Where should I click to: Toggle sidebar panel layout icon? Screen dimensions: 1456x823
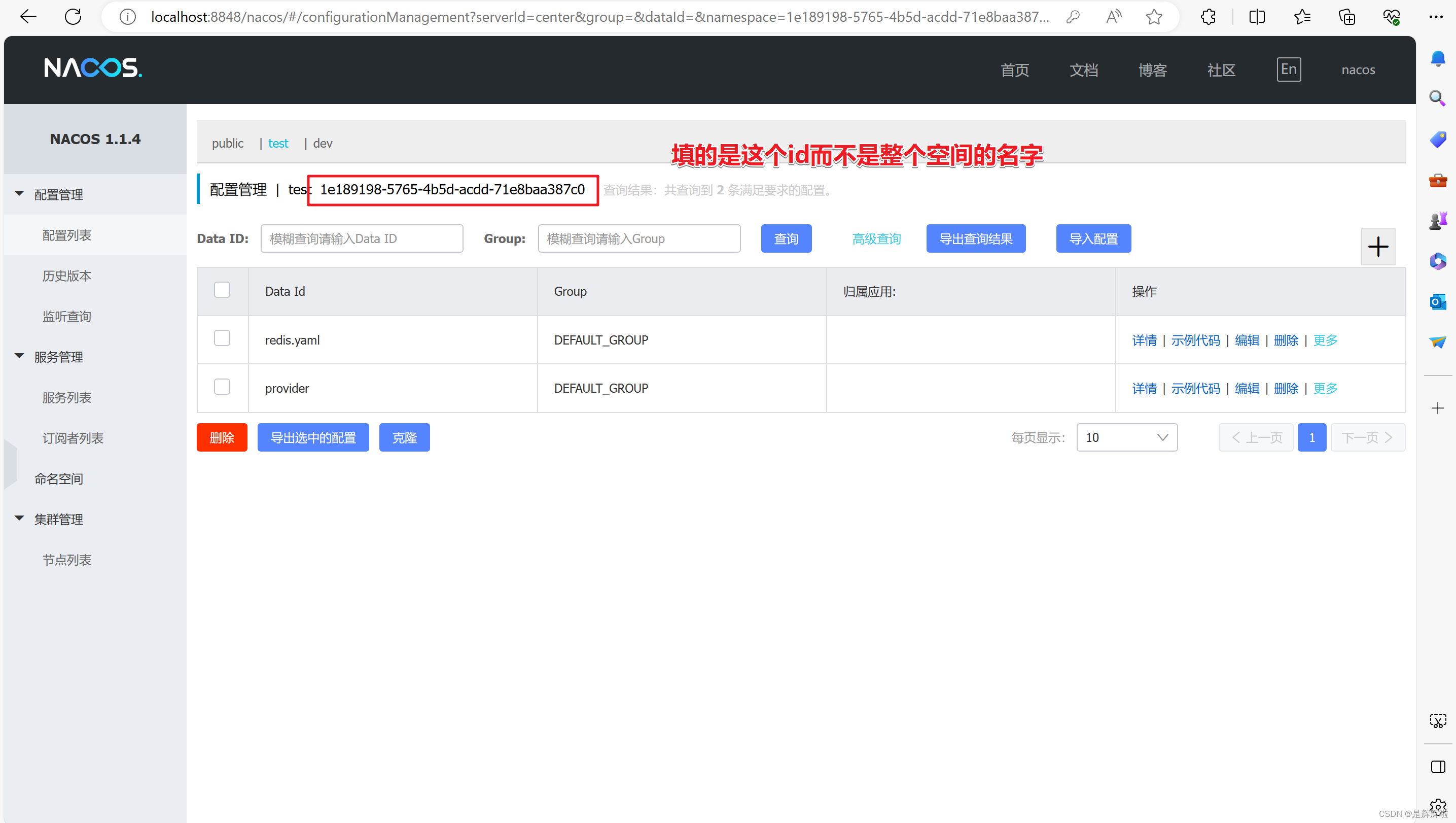pos(1438,767)
